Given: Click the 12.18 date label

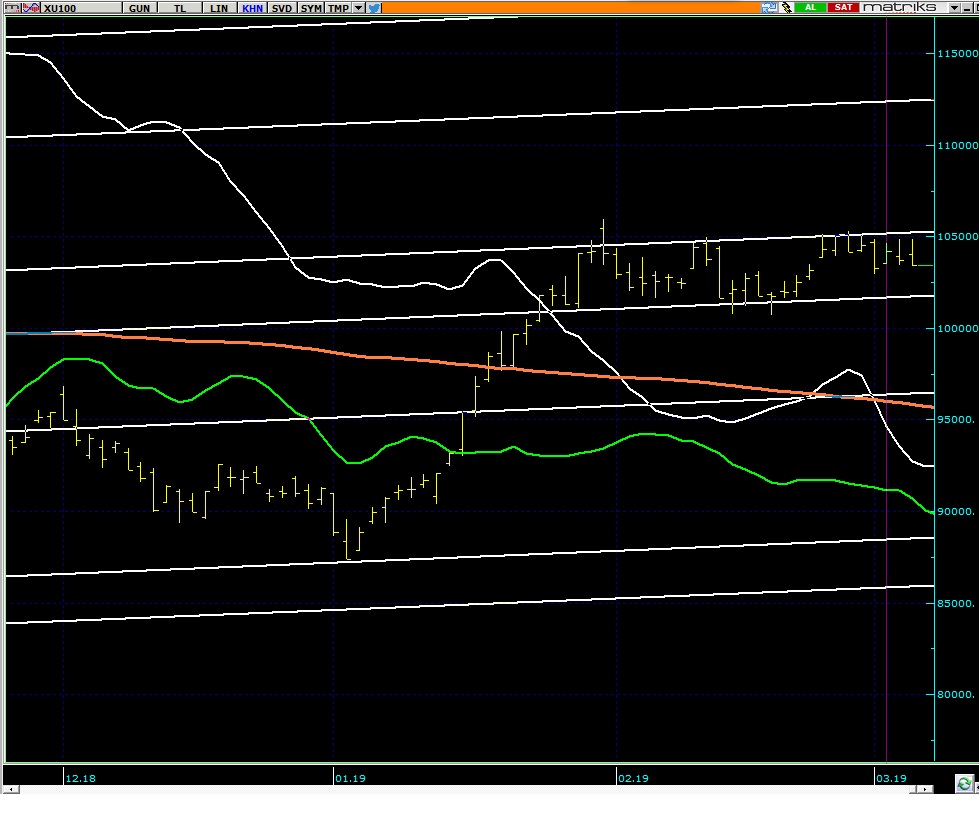Looking at the screenshot, I should point(81,778).
